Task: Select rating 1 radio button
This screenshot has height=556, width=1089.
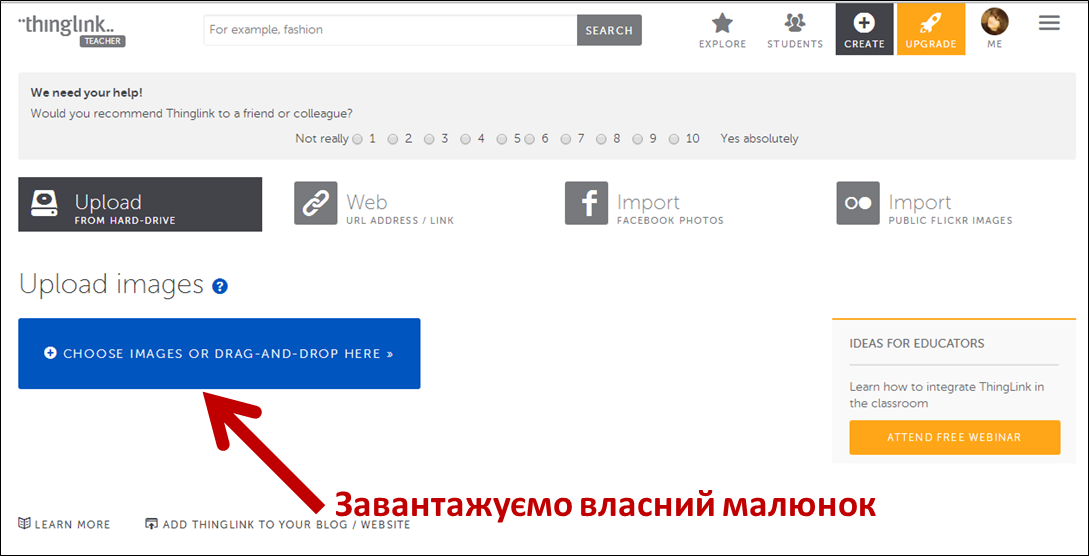Action: [358, 139]
